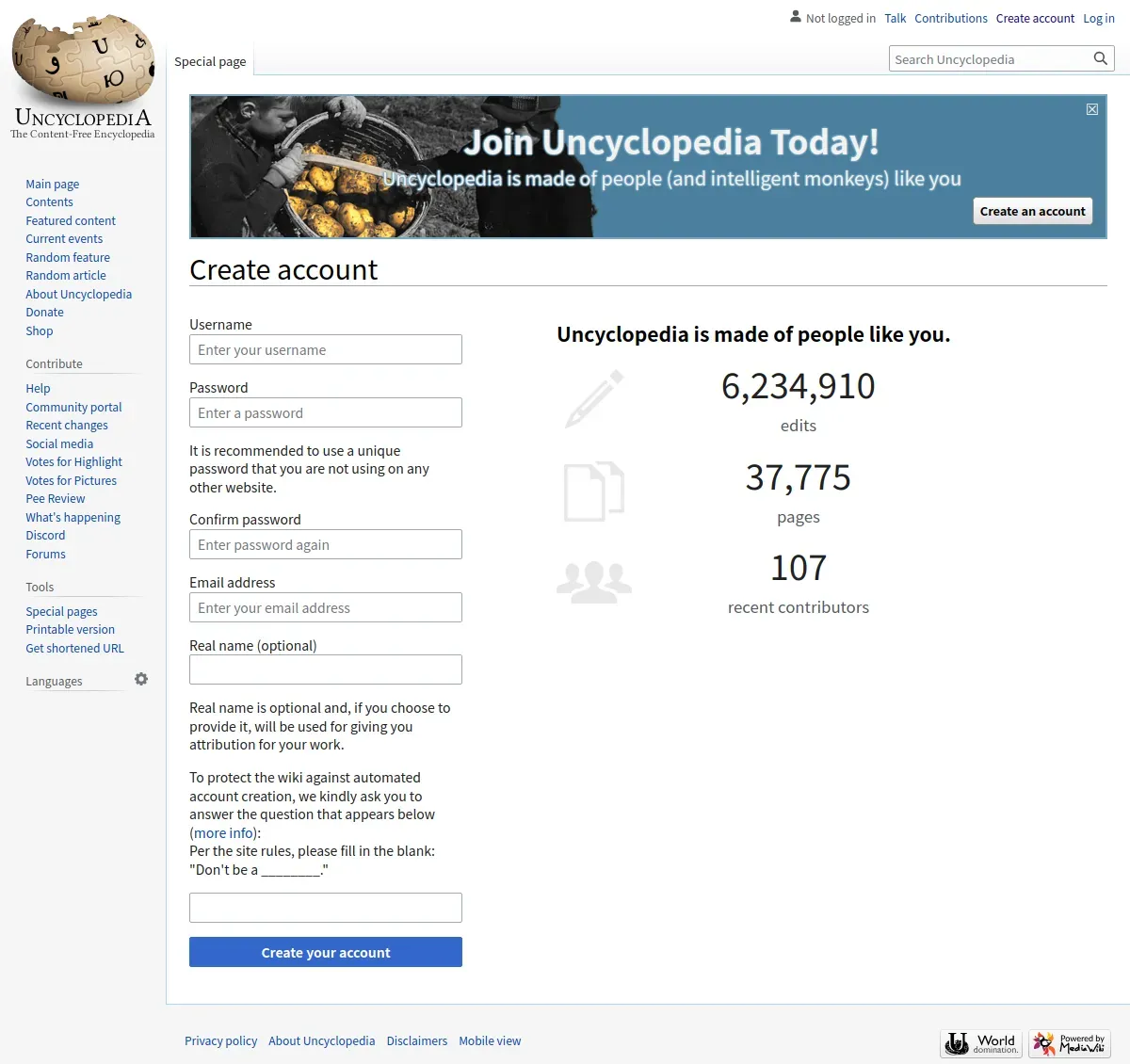Open the more info link
1130x1064 pixels.
coord(224,832)
